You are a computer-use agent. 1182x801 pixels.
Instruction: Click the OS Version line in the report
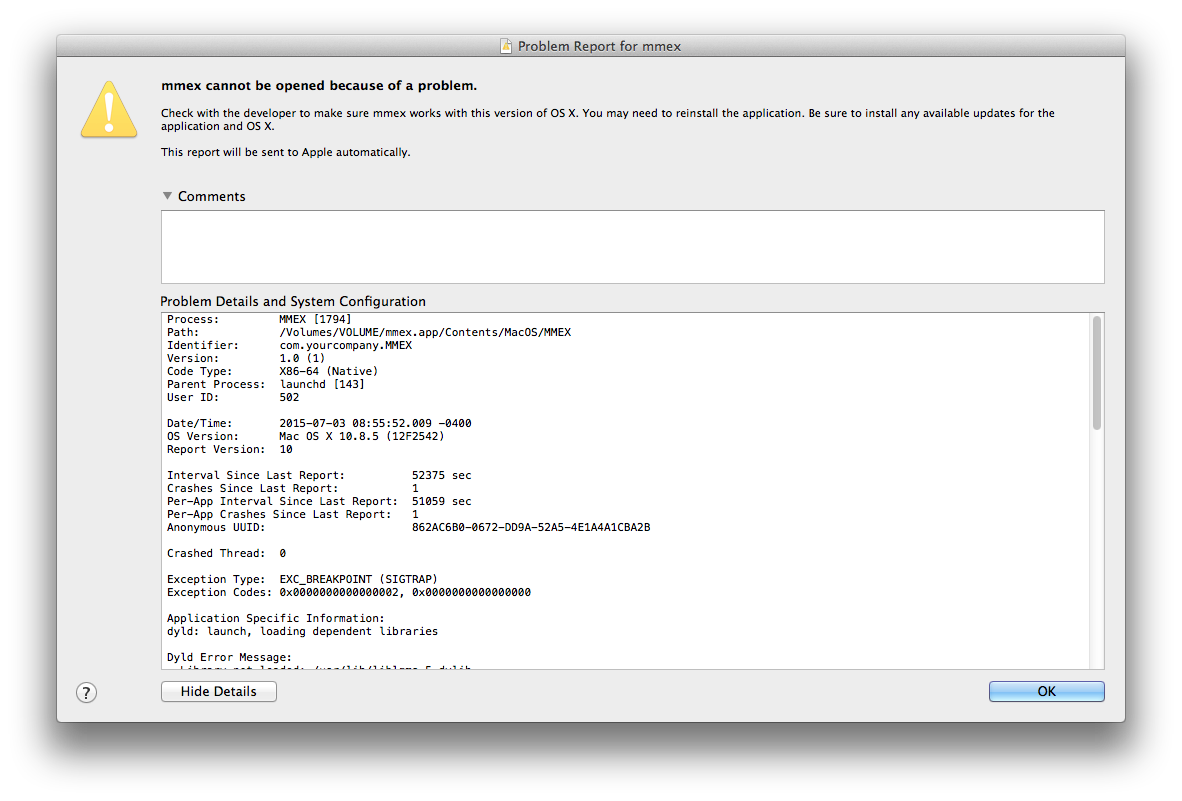point(305,436)
